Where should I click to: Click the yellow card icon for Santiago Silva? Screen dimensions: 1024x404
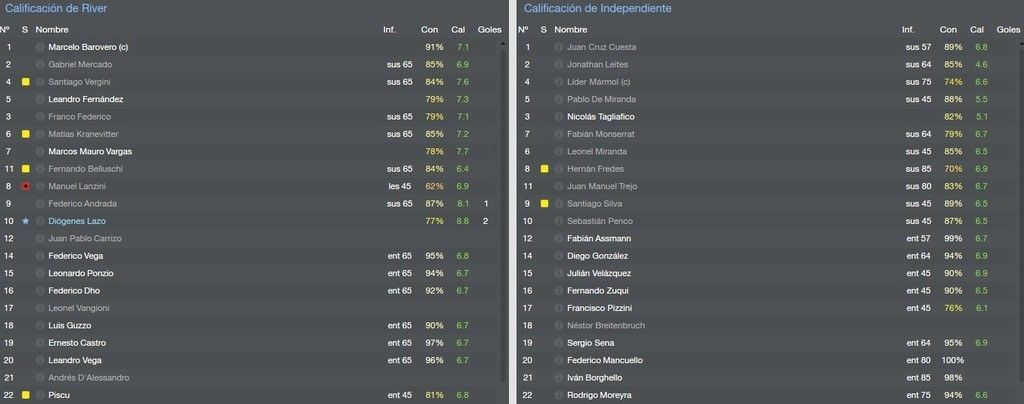pos(544,204)
